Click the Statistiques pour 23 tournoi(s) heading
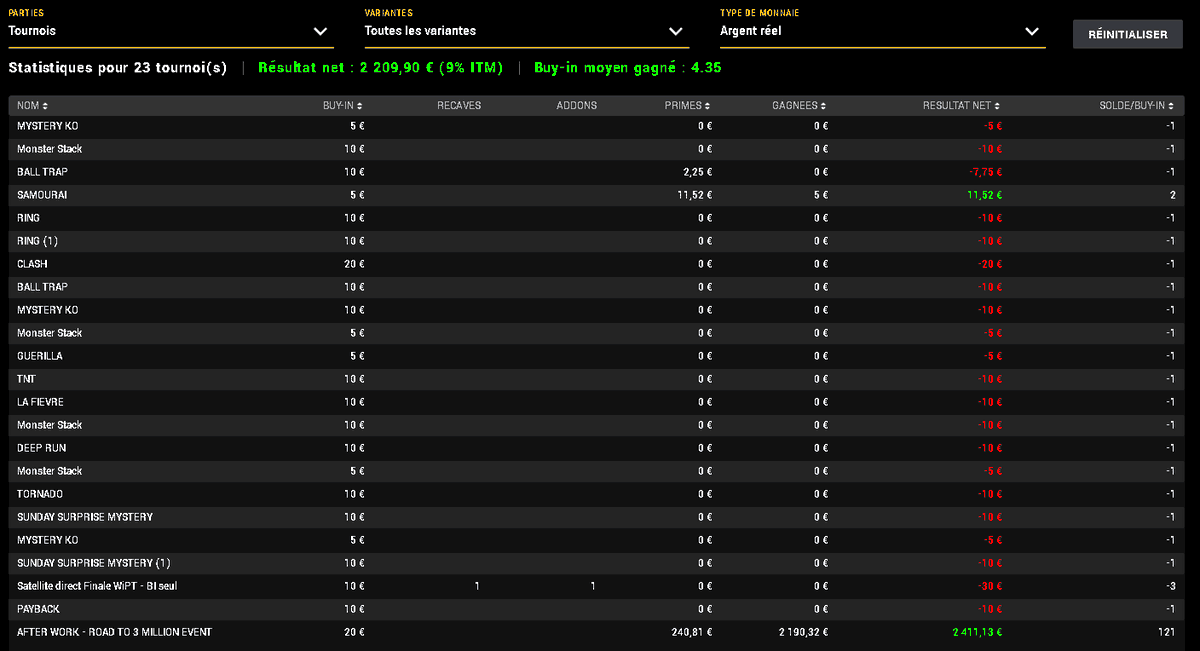The width and height of the screenshot is (1200, 651). 118,68
